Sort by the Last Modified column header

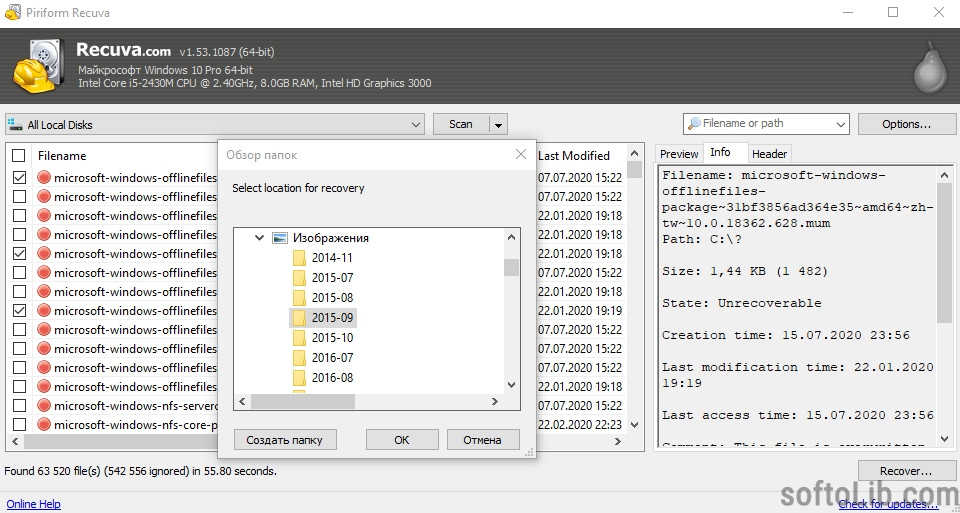pos(574,155)
